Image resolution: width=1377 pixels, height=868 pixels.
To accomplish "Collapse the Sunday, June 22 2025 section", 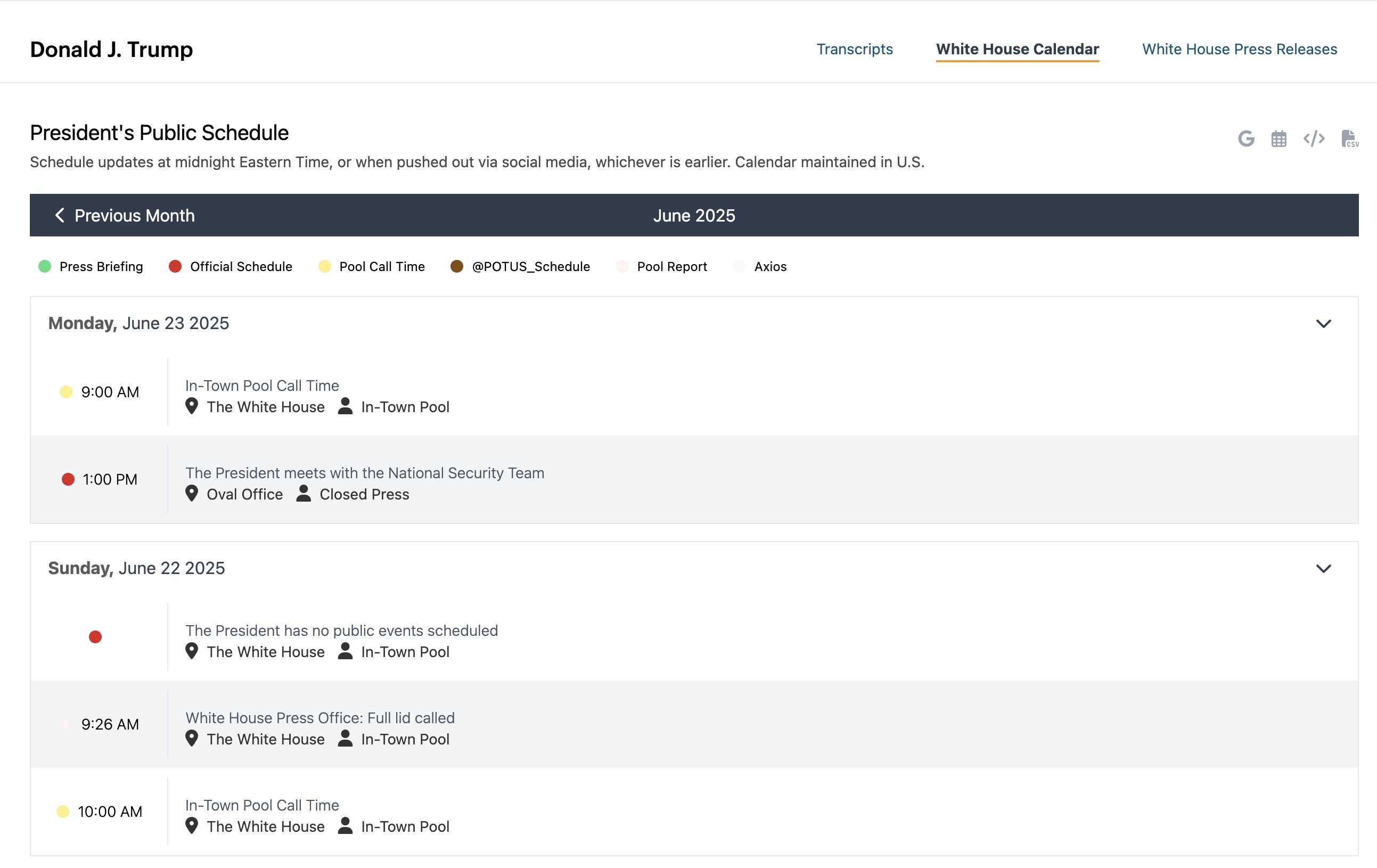I will click(1323, 568).
